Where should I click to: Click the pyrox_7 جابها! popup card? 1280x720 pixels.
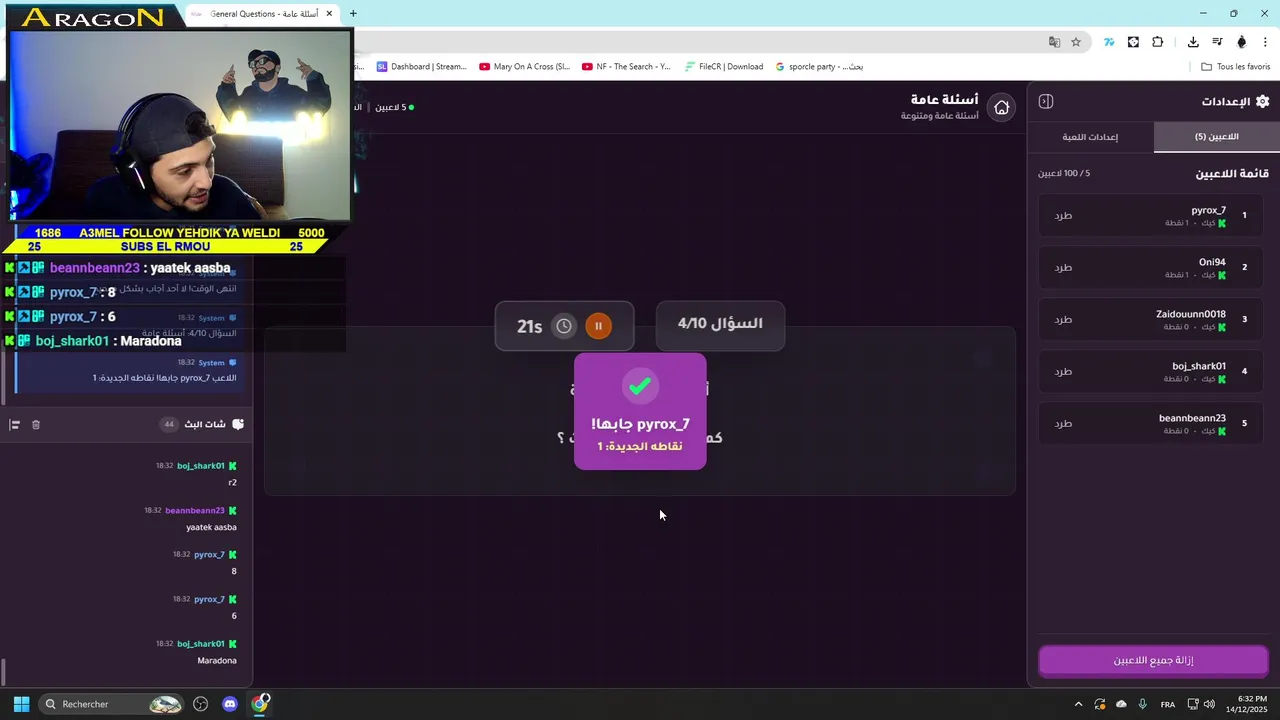640,411
